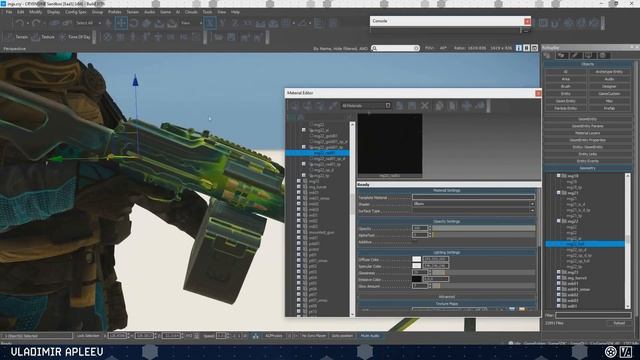This screenshot has width=640, height=360.
Task: Open the first RollupBar tab icon
Action: coord(548,56)
